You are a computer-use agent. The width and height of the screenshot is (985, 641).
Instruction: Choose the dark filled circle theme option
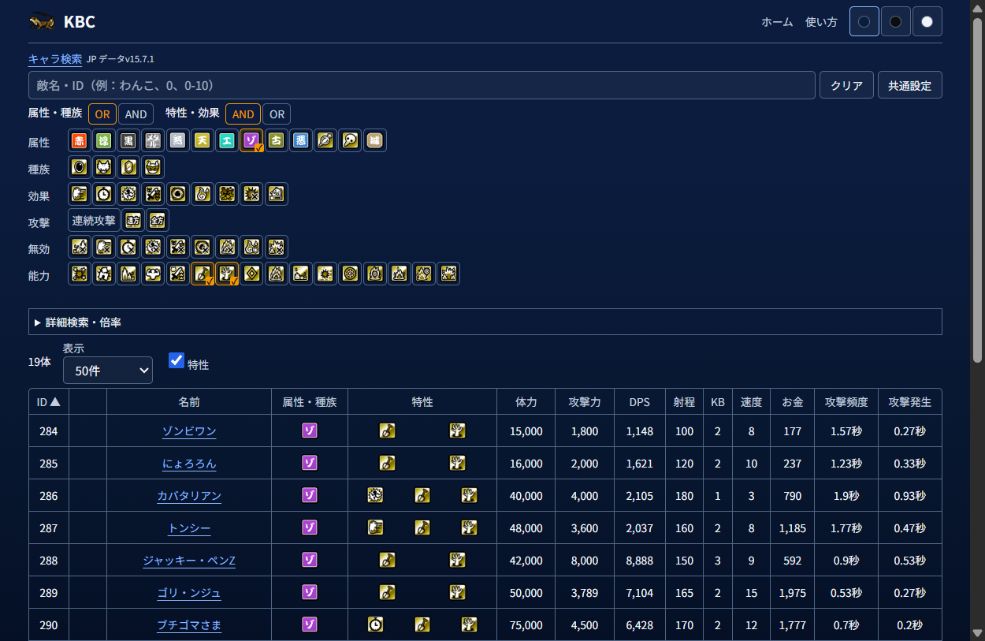click(895, 22)
